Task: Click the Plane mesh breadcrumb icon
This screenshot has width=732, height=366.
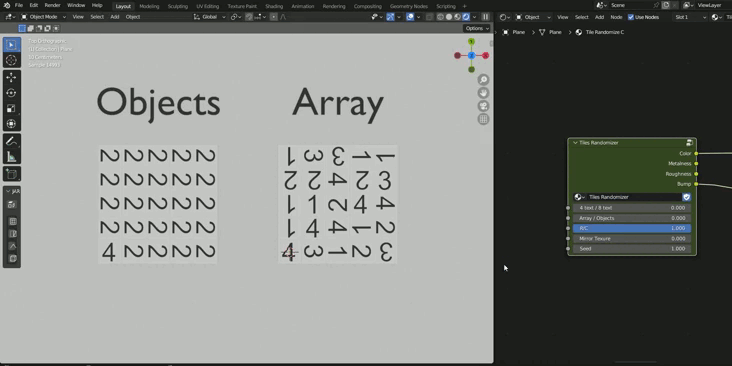Action: point(542,32)
